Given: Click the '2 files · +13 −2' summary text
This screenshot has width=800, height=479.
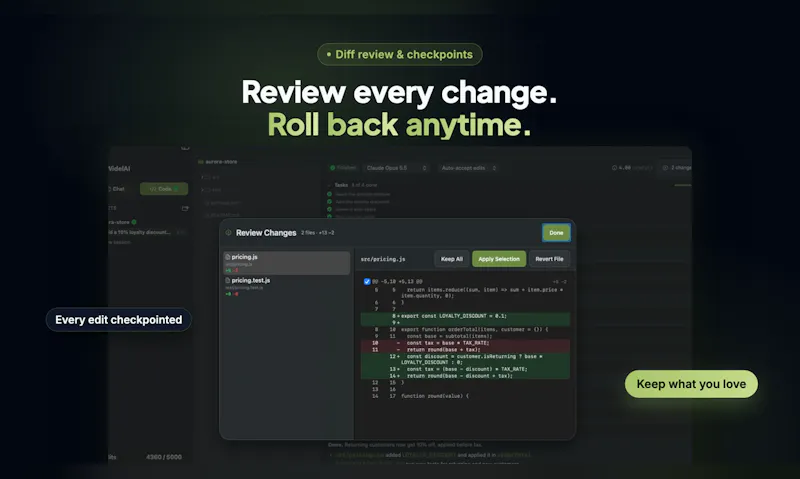Looking at the screenshot, I should (x=317, y=233).
